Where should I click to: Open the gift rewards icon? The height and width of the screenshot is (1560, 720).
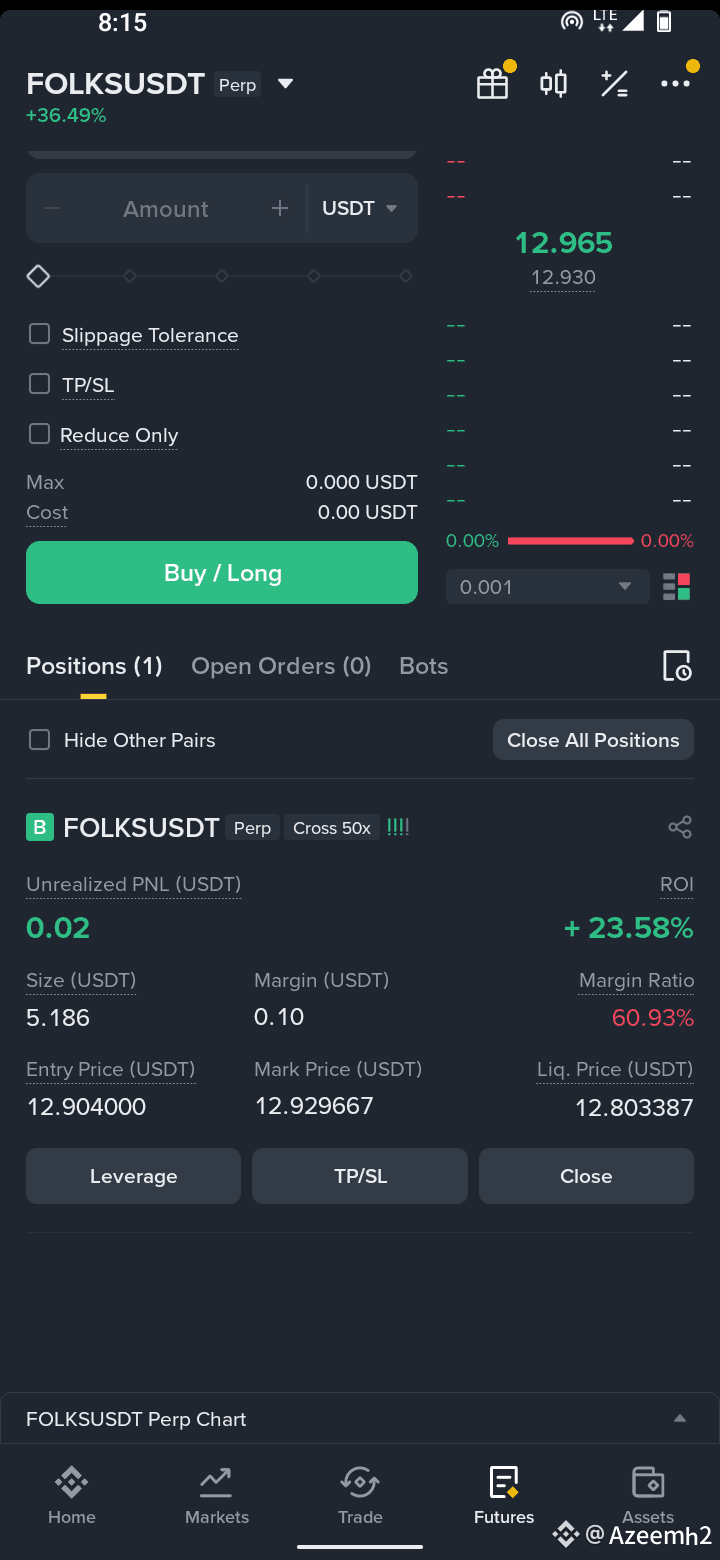click(492, 84)
